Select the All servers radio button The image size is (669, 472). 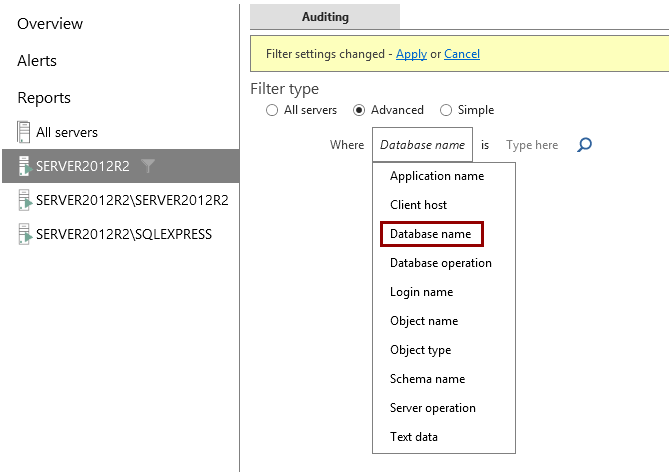pos(272,110)
